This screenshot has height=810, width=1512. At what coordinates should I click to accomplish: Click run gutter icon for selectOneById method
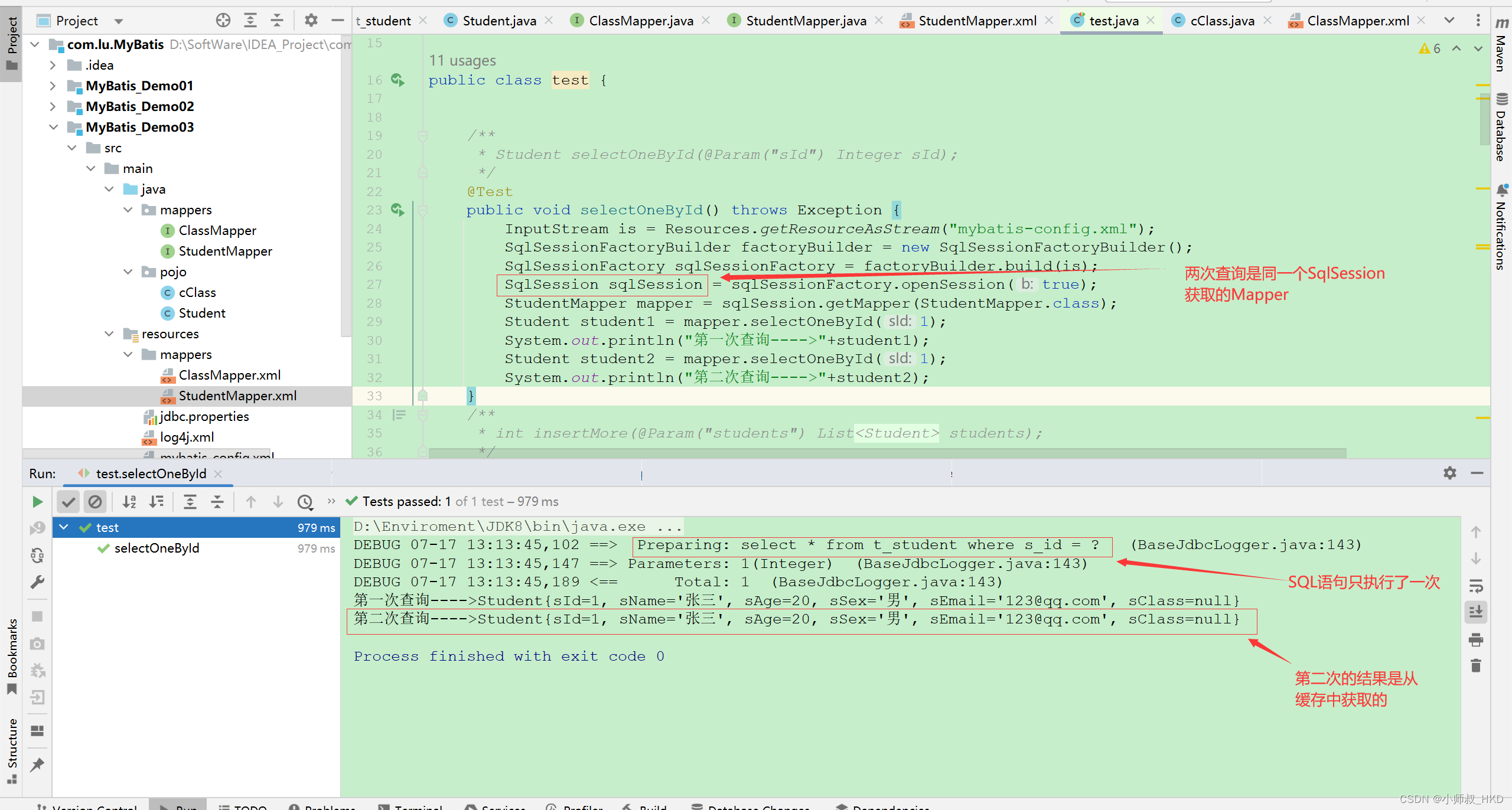(398, 210)
